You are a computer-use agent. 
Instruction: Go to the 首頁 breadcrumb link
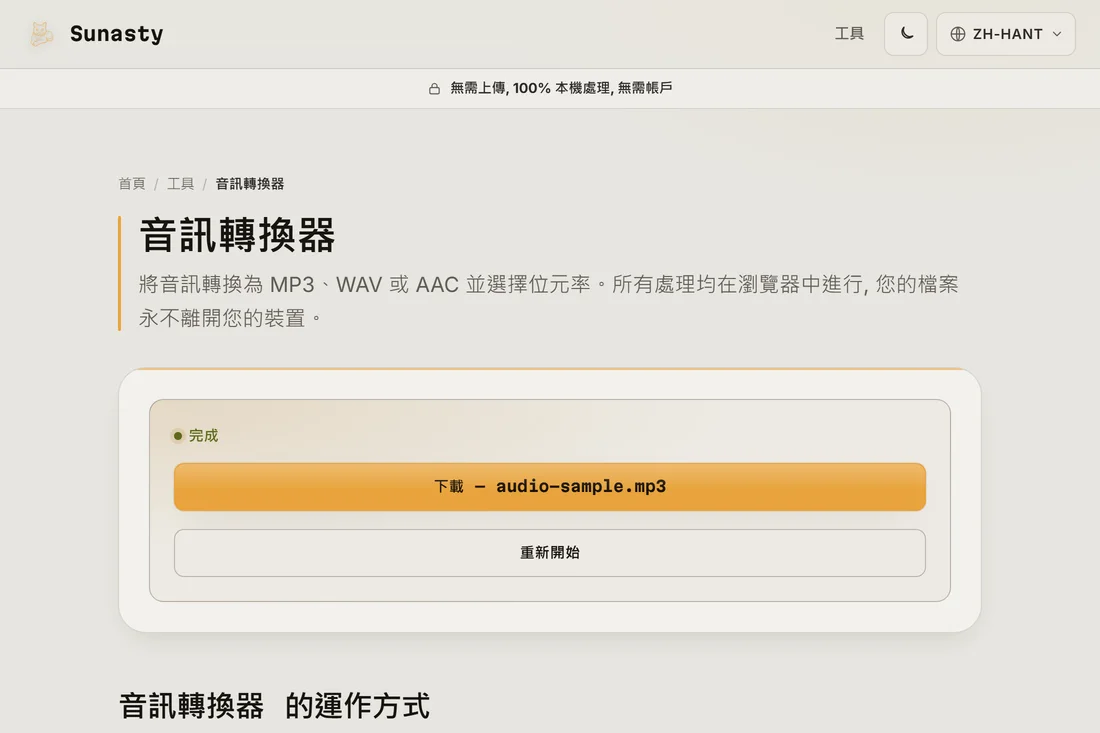(x=132, y=184)
